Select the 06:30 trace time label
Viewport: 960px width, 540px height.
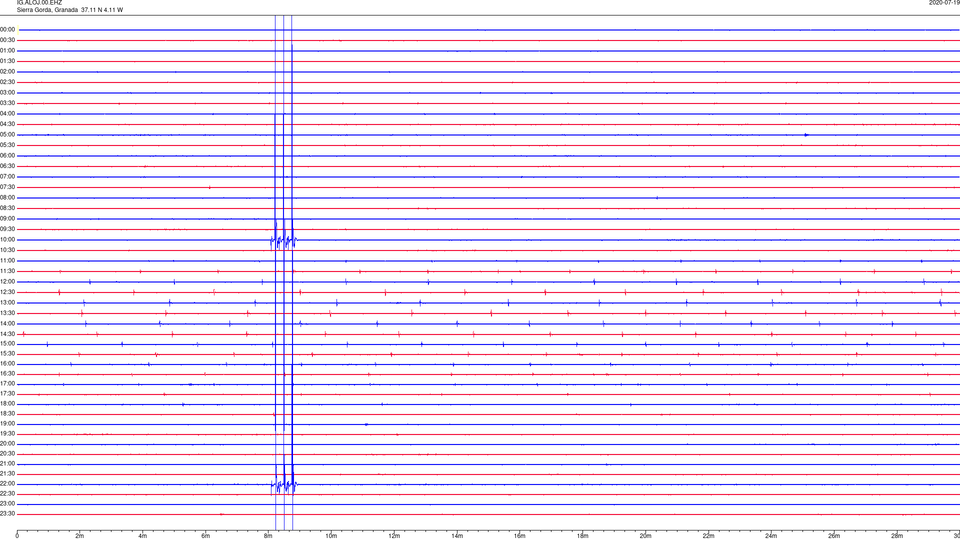click(x=7, y=166)
